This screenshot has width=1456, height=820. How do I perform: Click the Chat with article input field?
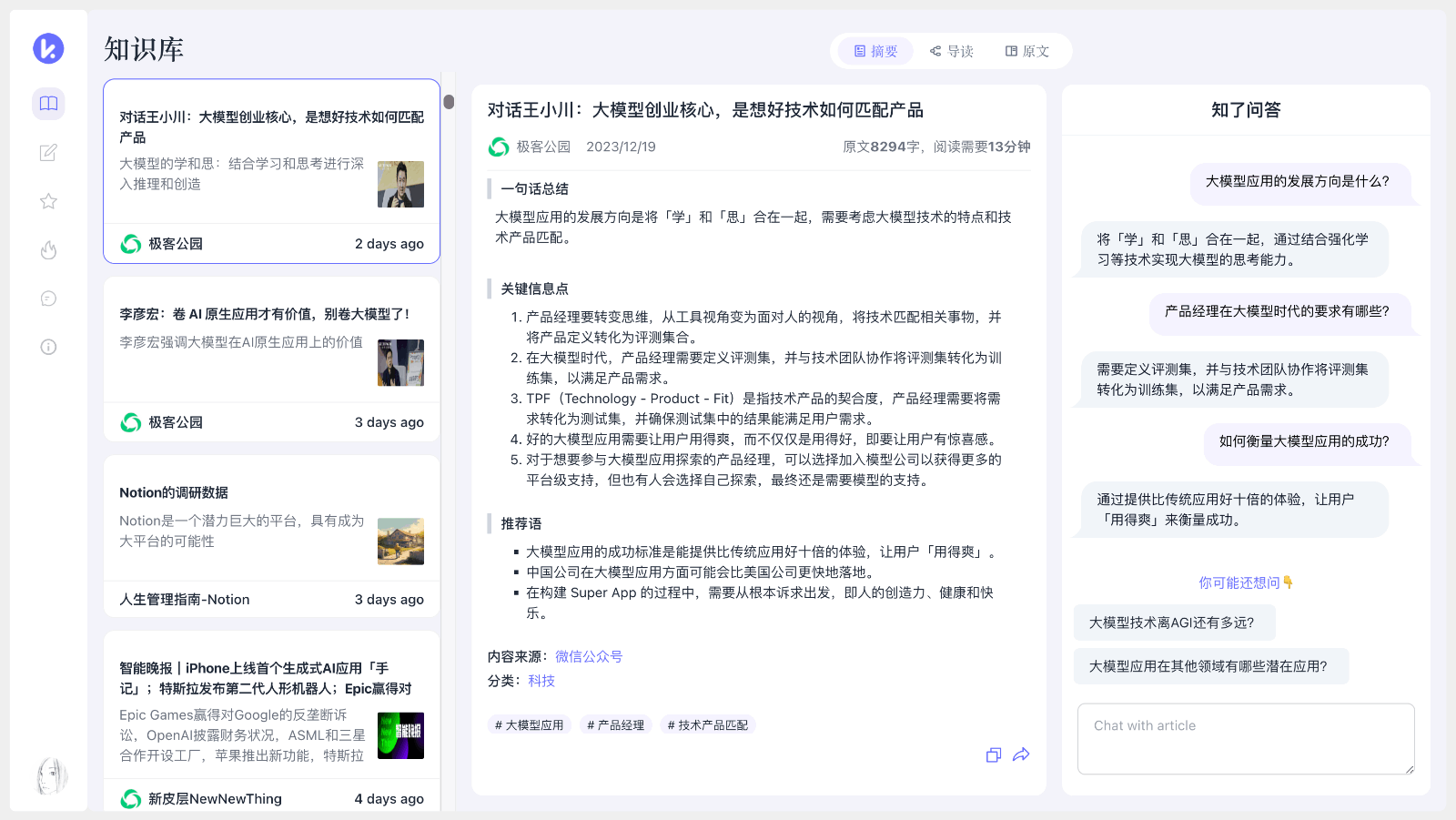(1245, 739)
